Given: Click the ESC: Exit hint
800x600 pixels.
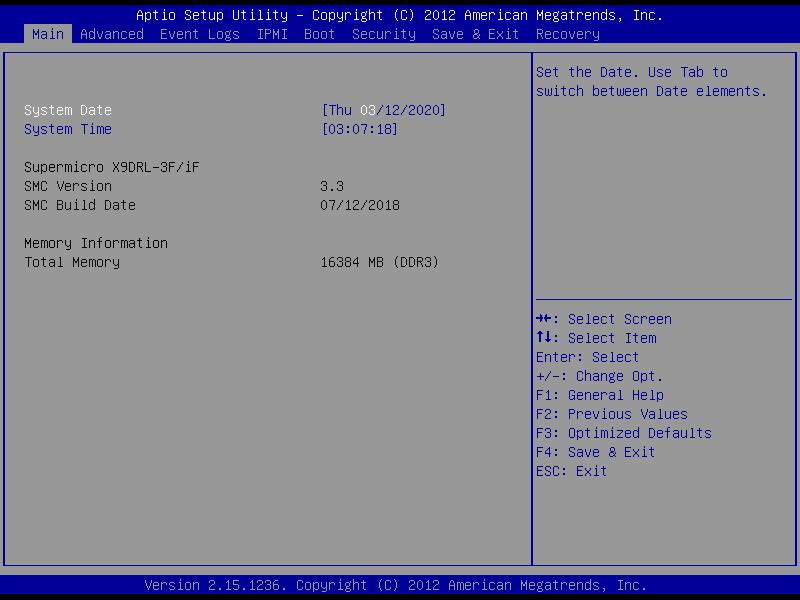Looking at the screenshot, I should point(571,471).
